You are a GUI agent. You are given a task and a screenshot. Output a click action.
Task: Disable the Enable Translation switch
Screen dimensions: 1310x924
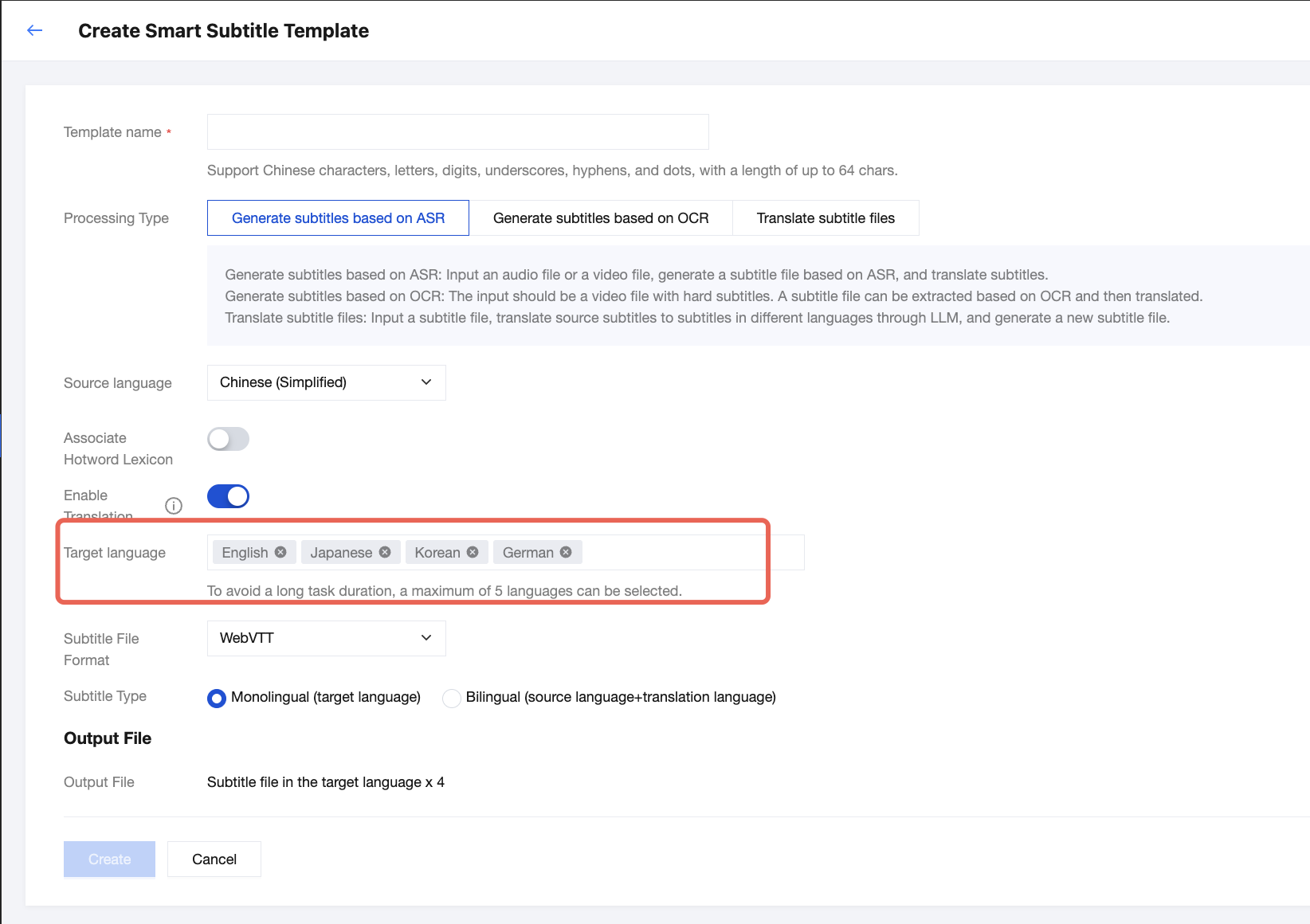point(229,496)
